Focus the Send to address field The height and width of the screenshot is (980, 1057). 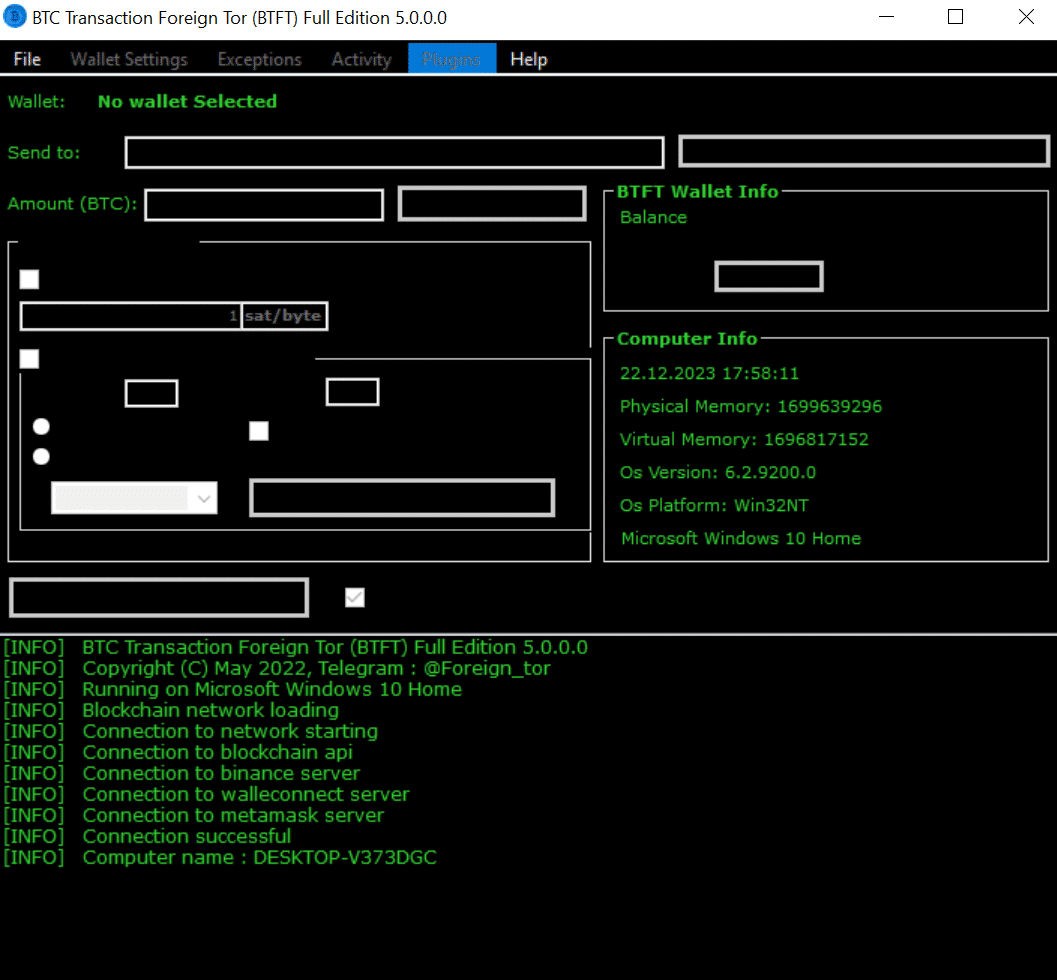pyautogui.click(x=394, y=152)
